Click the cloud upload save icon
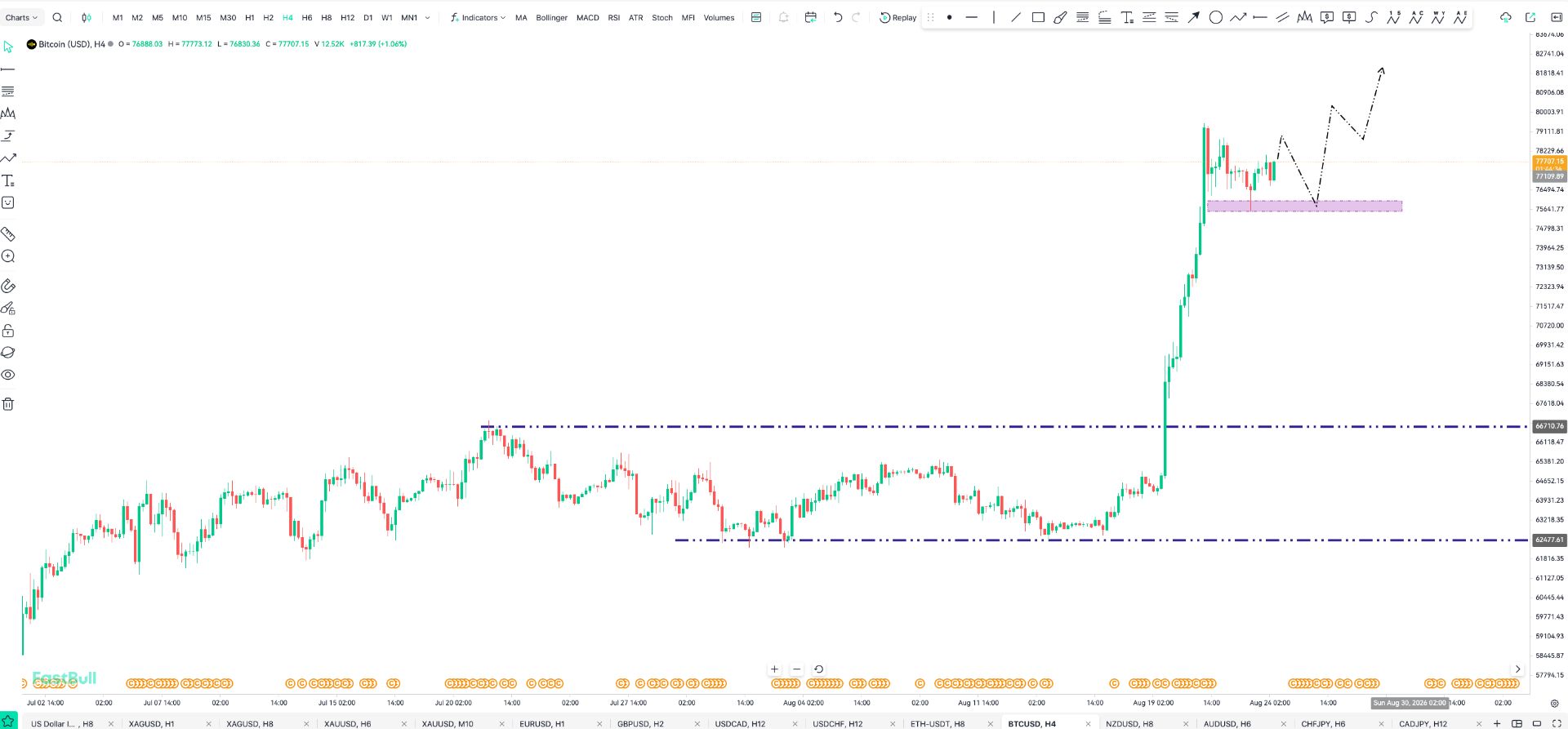Image resolution: width=1568 pixels, height=729 pixels. (x=1506, y=17)
